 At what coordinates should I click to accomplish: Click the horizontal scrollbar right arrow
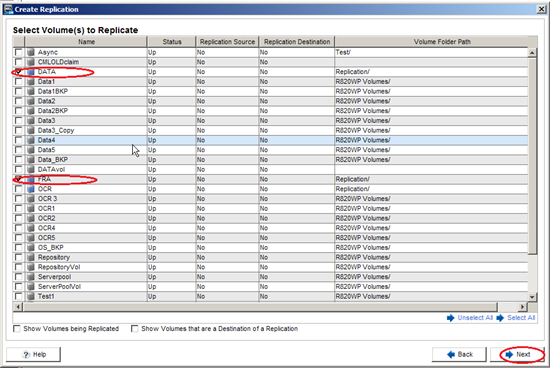[x=523, y=307]
